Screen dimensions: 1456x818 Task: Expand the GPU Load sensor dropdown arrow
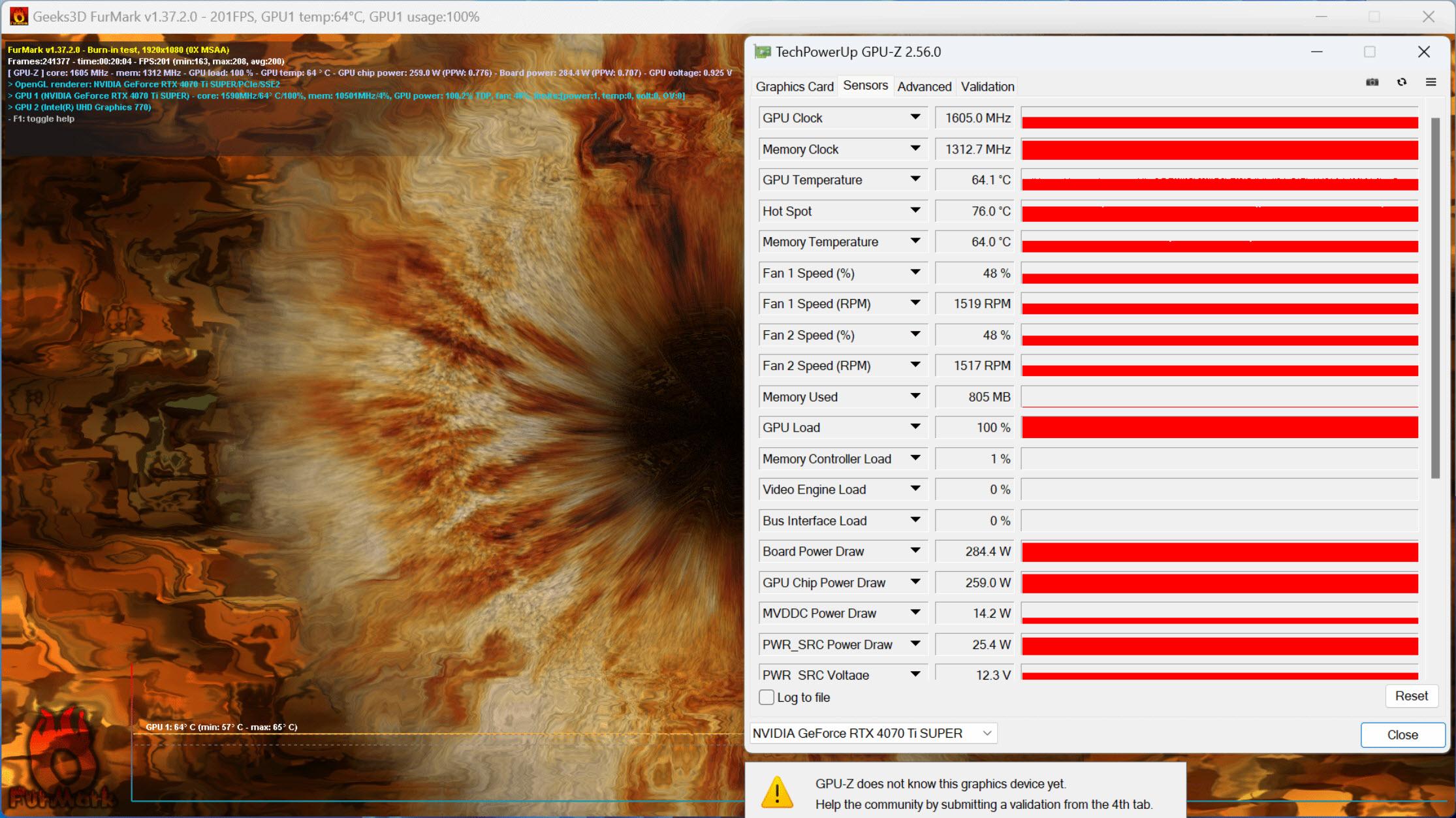916,428
